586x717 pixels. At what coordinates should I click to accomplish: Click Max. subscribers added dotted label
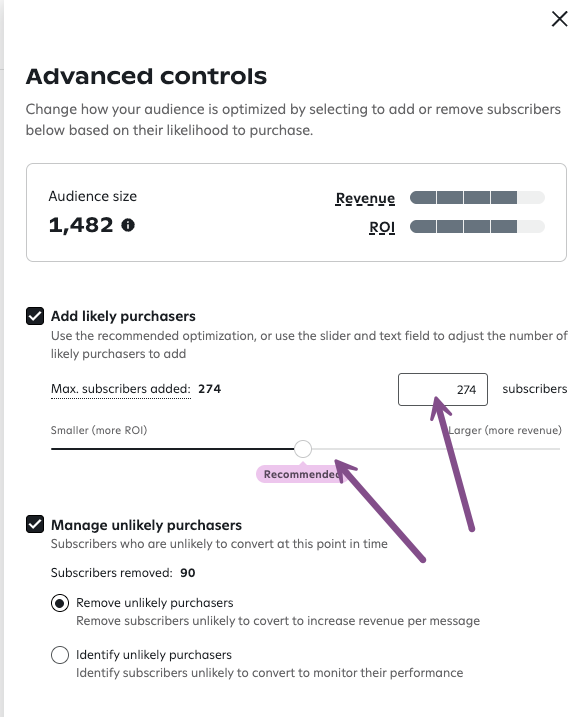coord(121,389)
